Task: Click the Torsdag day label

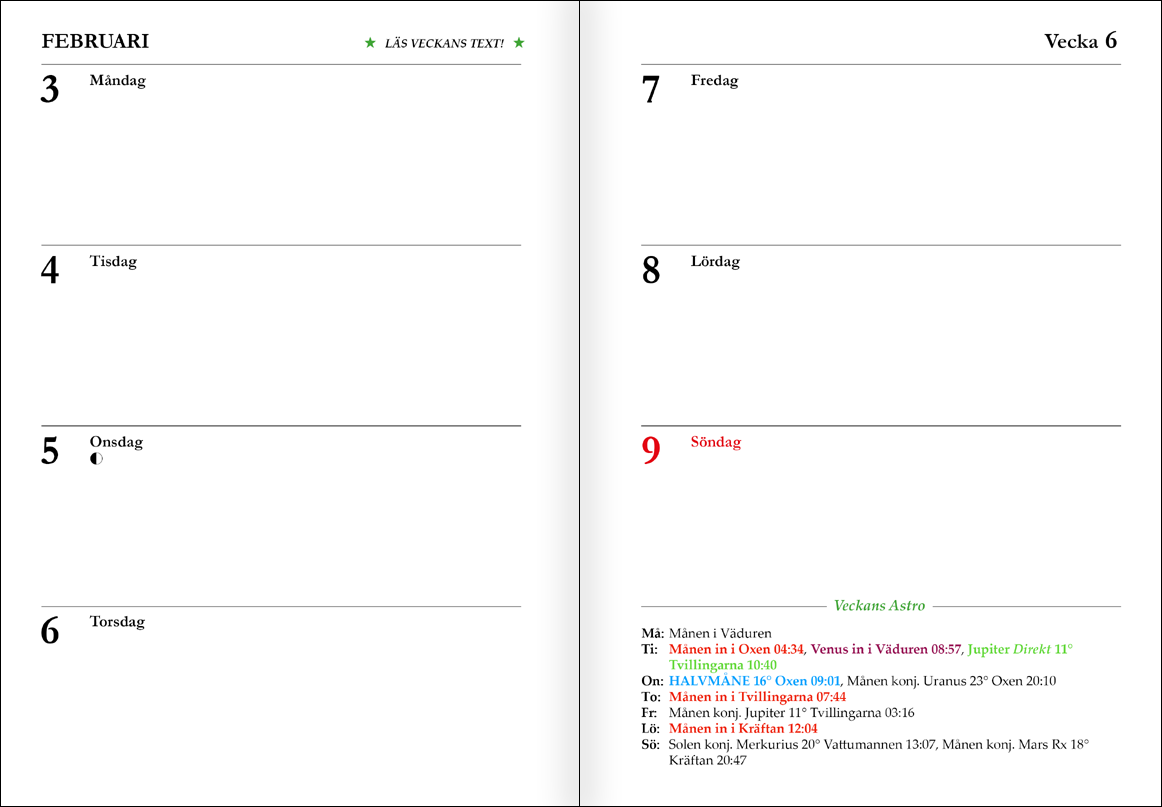Action: (x=117, y=621)
